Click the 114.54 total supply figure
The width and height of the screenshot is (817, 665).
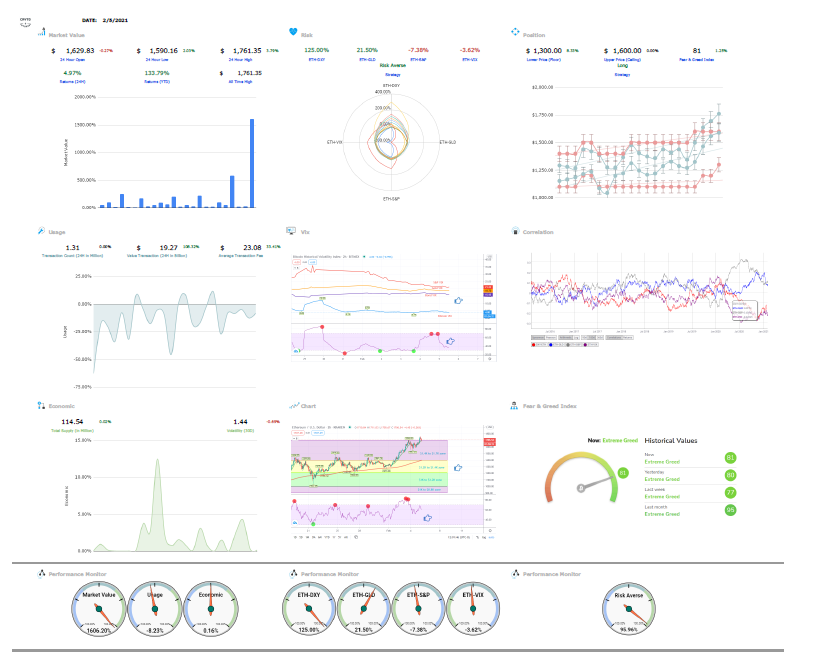coord(72,422)
